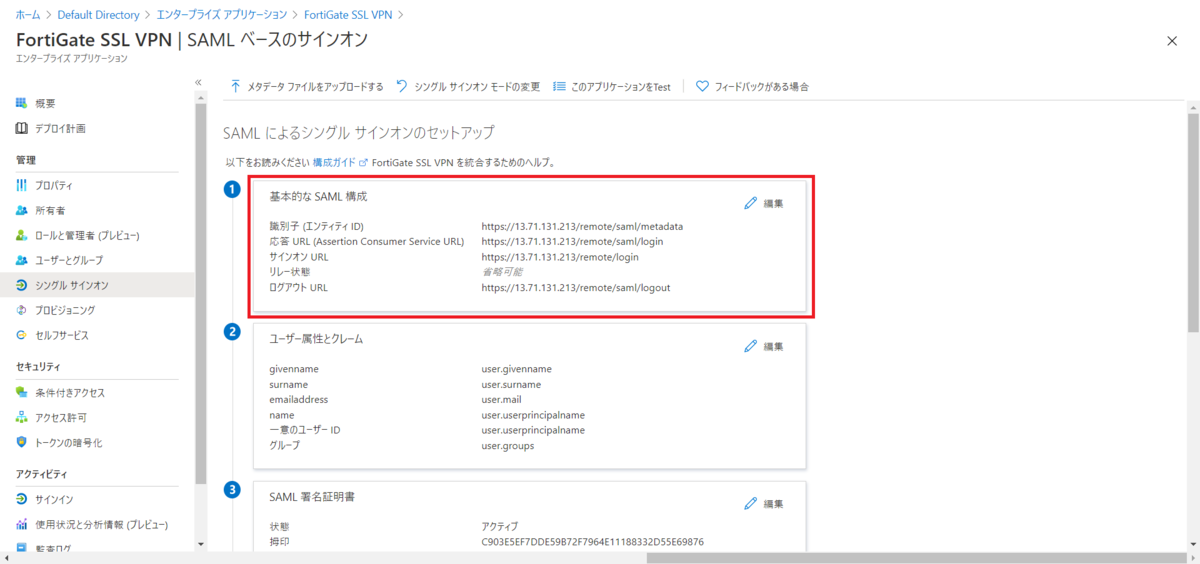Image resolution: width=1200 pixels, height=564 pixels.
Task: Click the ユーザーとグループ icon
Action: pos(21,260)
